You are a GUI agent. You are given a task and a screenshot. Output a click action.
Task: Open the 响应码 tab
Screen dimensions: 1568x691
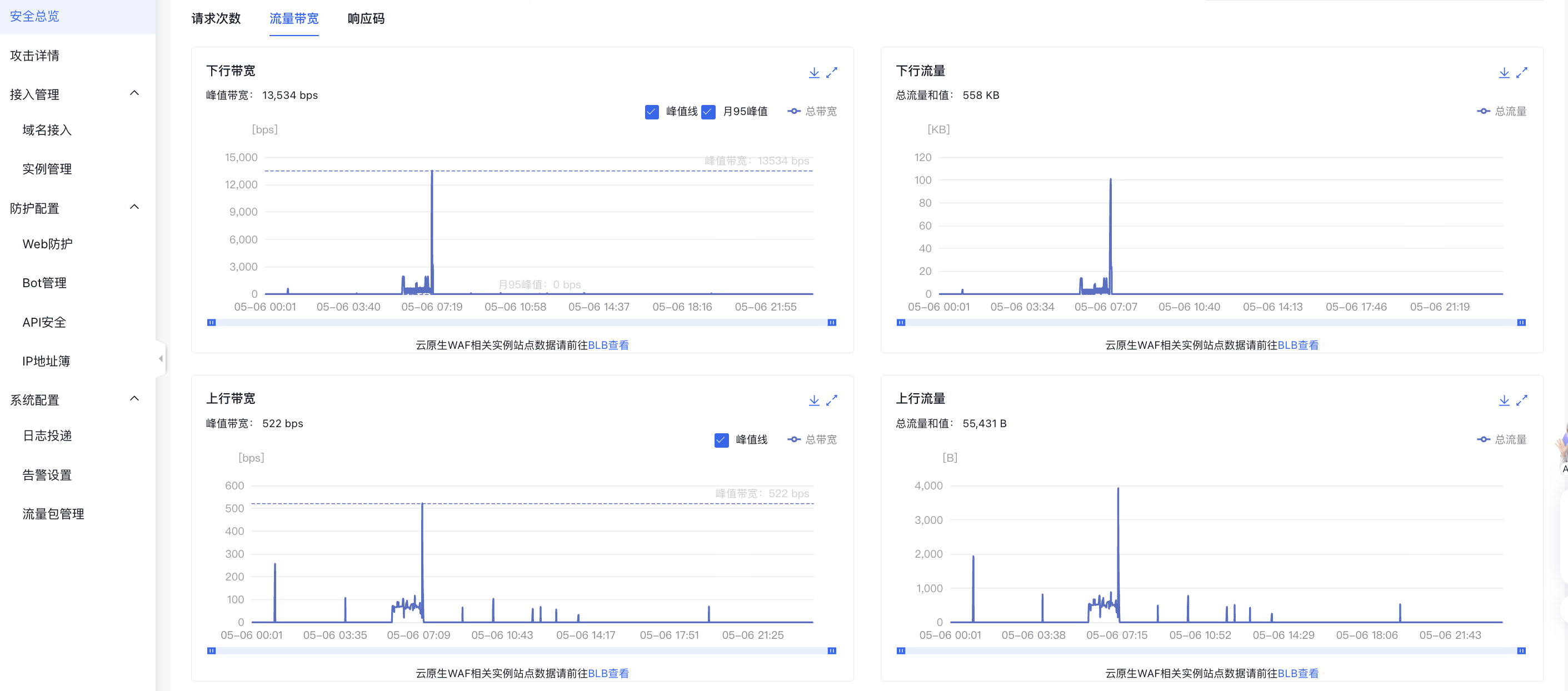[366, 19]
